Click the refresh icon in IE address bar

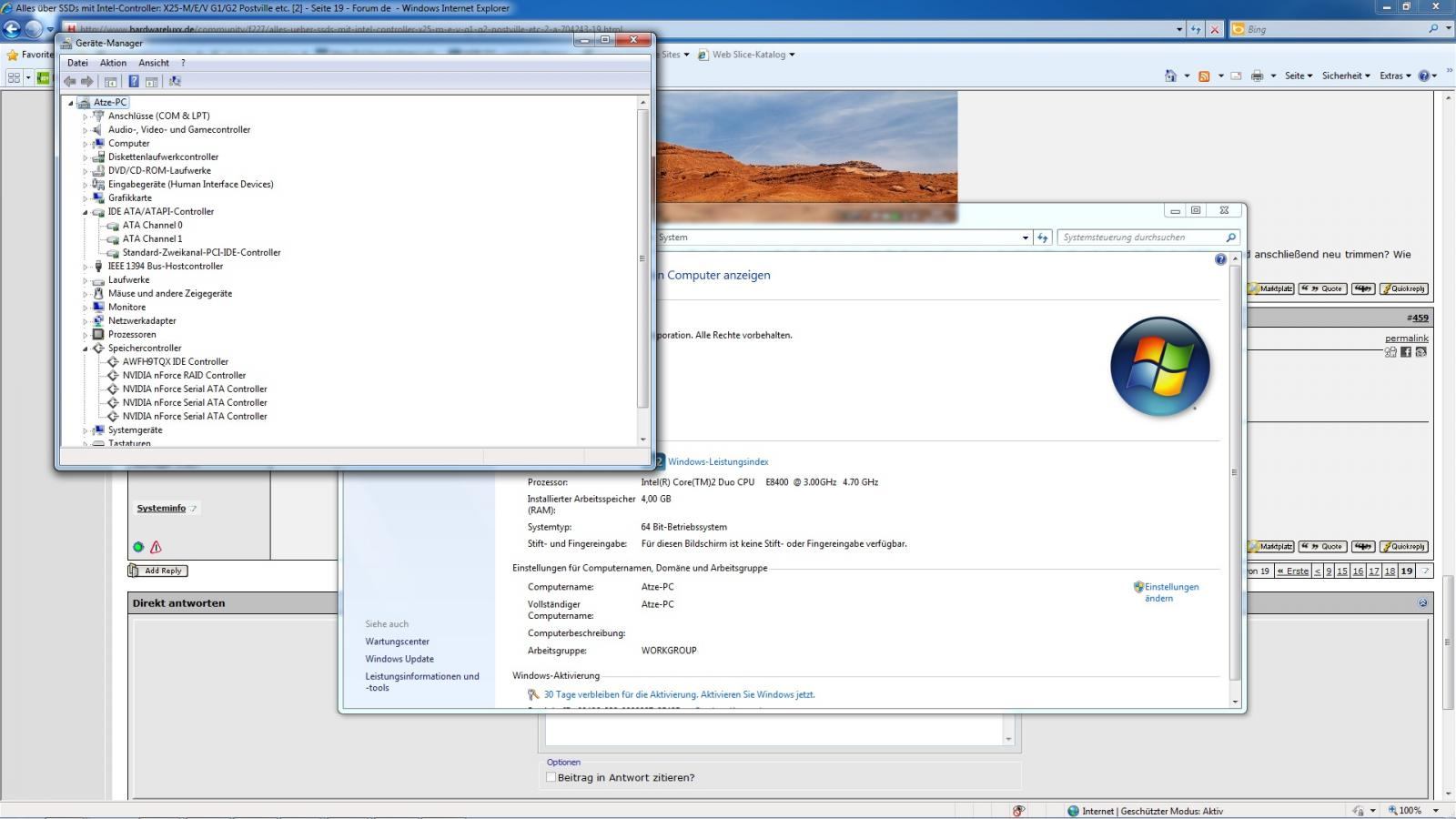coord(1196,29)
